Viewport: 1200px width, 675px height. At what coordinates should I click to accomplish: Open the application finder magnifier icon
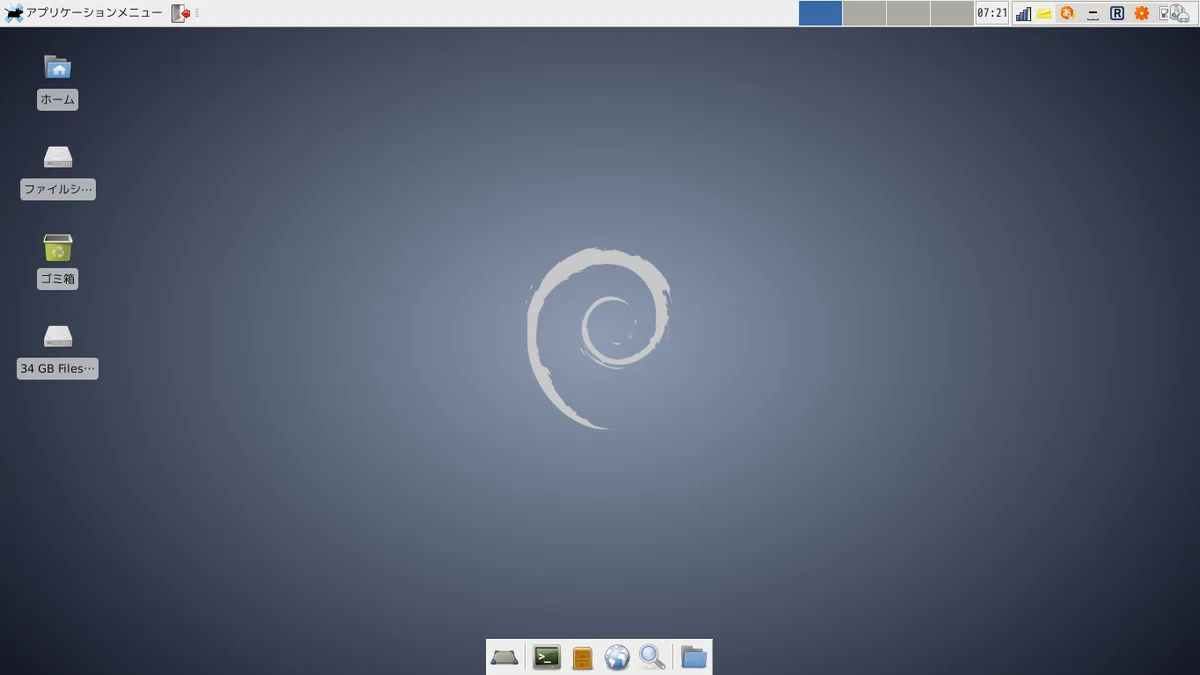click(x=652, y=657)
